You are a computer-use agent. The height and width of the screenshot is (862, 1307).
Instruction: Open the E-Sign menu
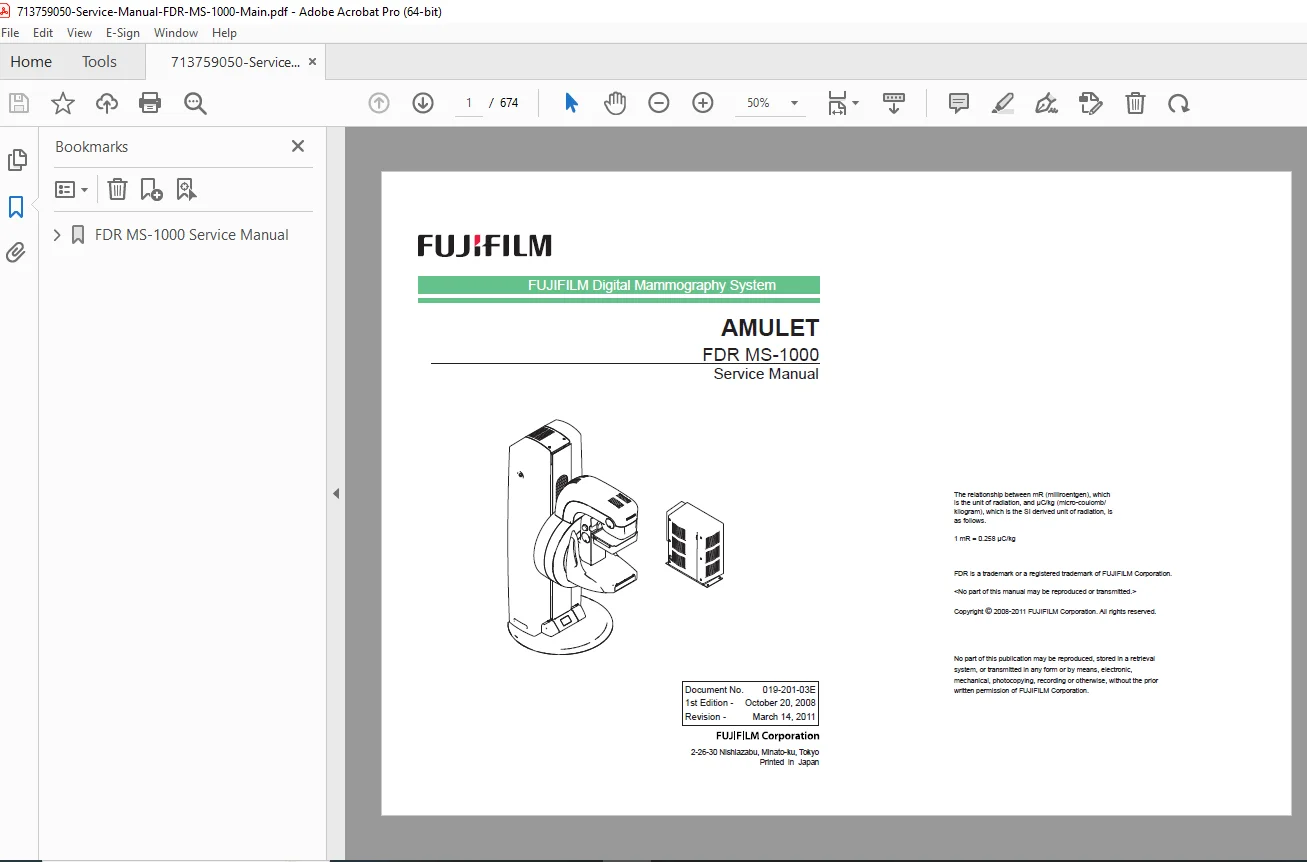123,33
